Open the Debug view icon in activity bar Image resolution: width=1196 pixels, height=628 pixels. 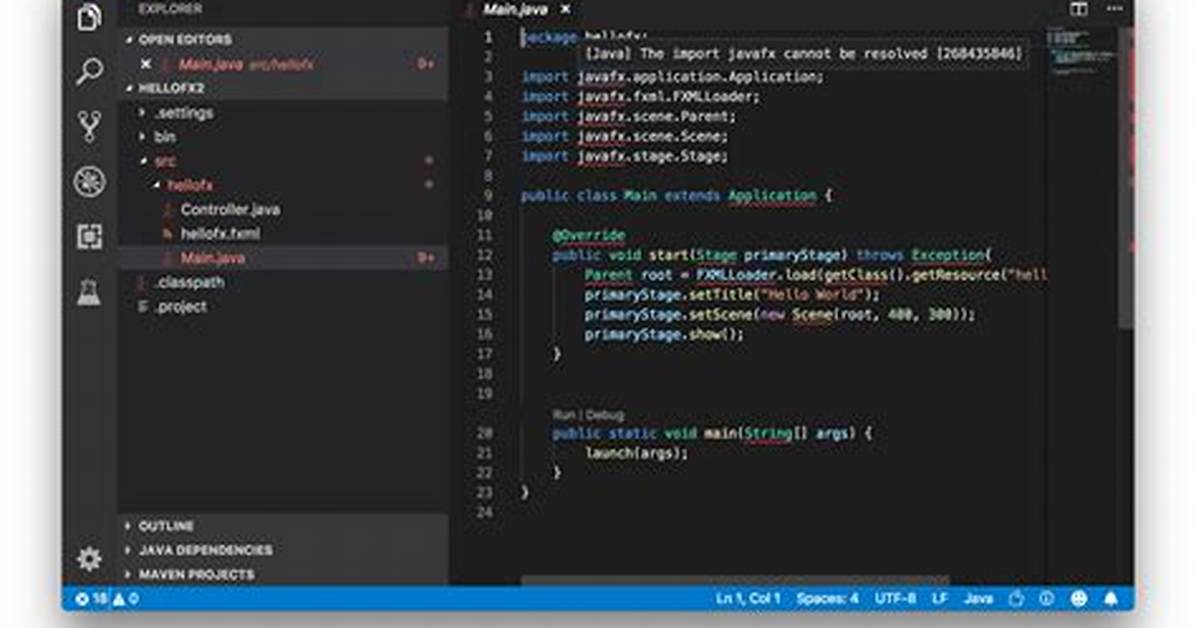[89, 182]
